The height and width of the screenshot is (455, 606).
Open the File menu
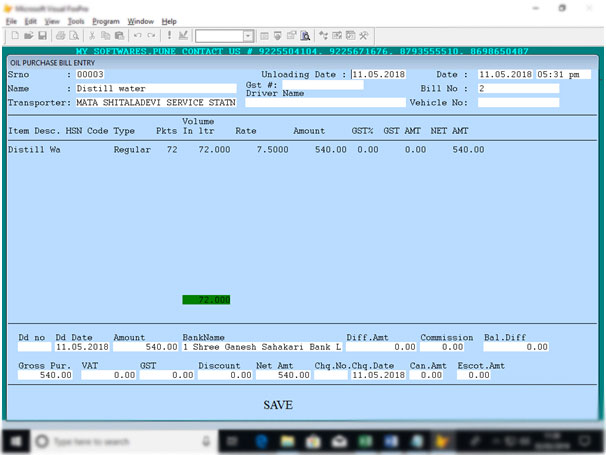coord(11,21)
